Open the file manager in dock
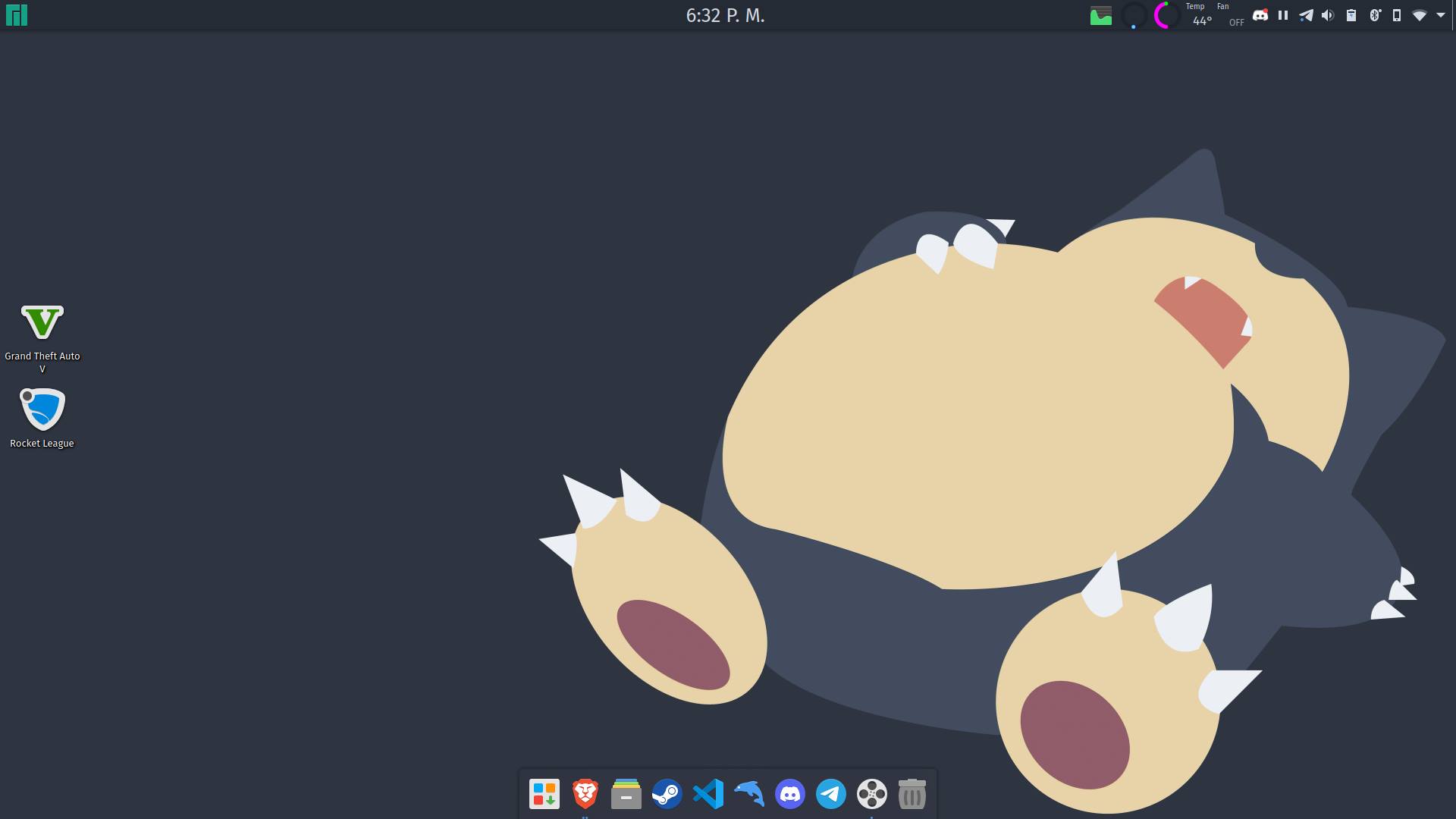The width and height of the screenshot is (1456, 819). coord(626,794)
